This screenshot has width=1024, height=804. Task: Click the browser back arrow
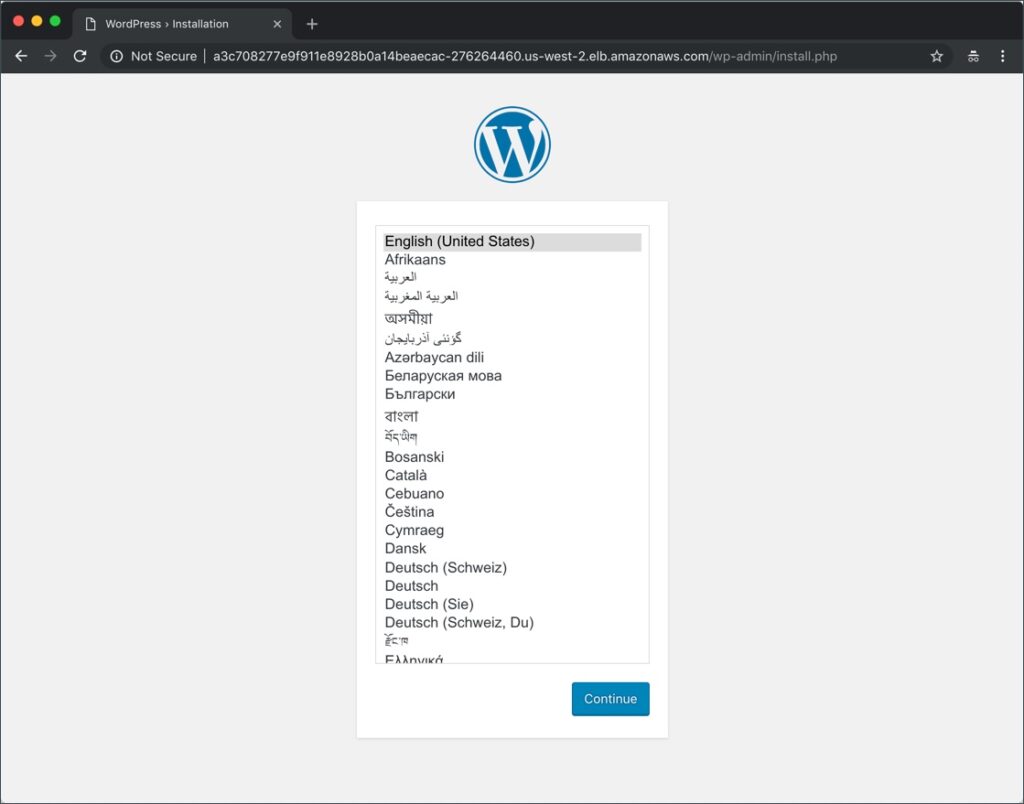click(x=21, y=56)
